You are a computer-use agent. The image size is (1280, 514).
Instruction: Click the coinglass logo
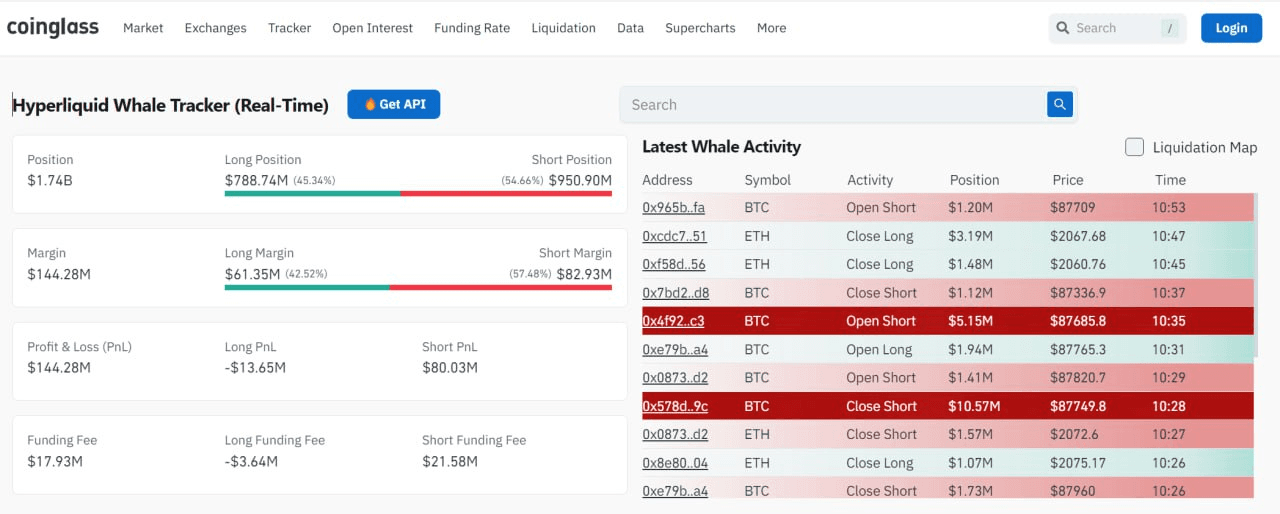pos(53,27)
